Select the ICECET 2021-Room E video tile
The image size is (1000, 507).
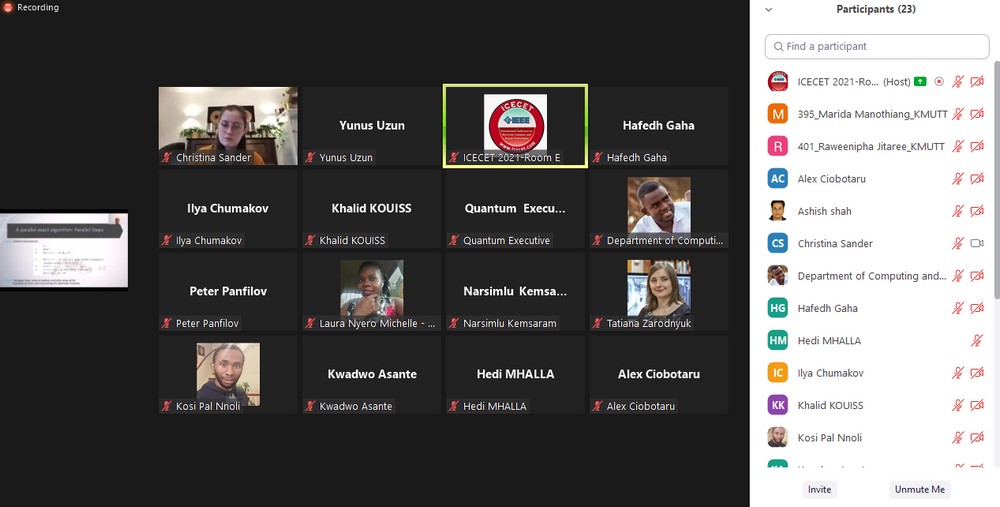515,126
